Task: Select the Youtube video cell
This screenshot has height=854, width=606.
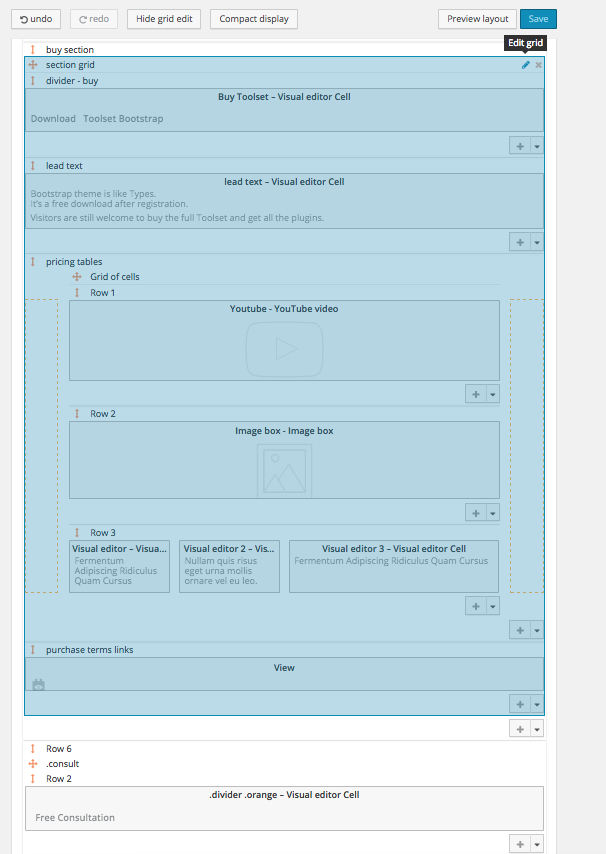Action: tap(284, 340)
